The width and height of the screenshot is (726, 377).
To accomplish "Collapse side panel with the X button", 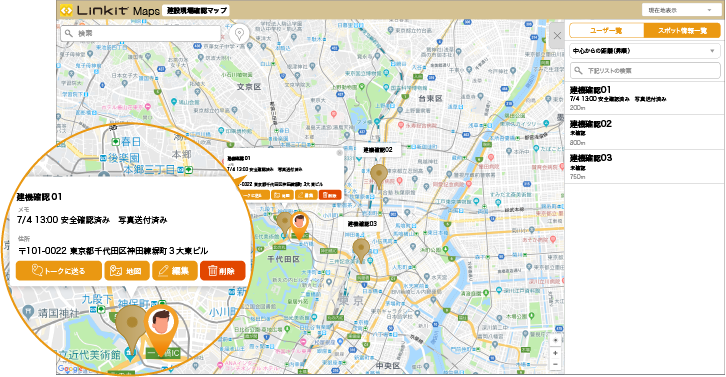I will (557, 36).
